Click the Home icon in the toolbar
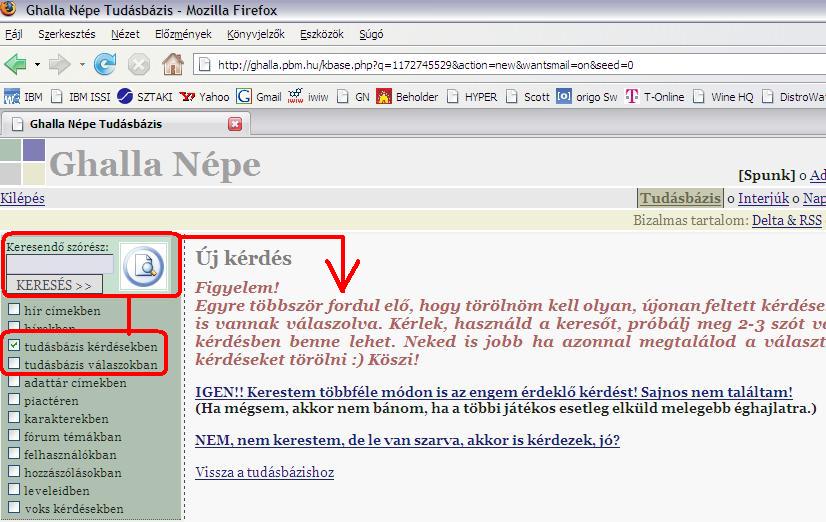The image size is (826, 522). pos(172,65)
